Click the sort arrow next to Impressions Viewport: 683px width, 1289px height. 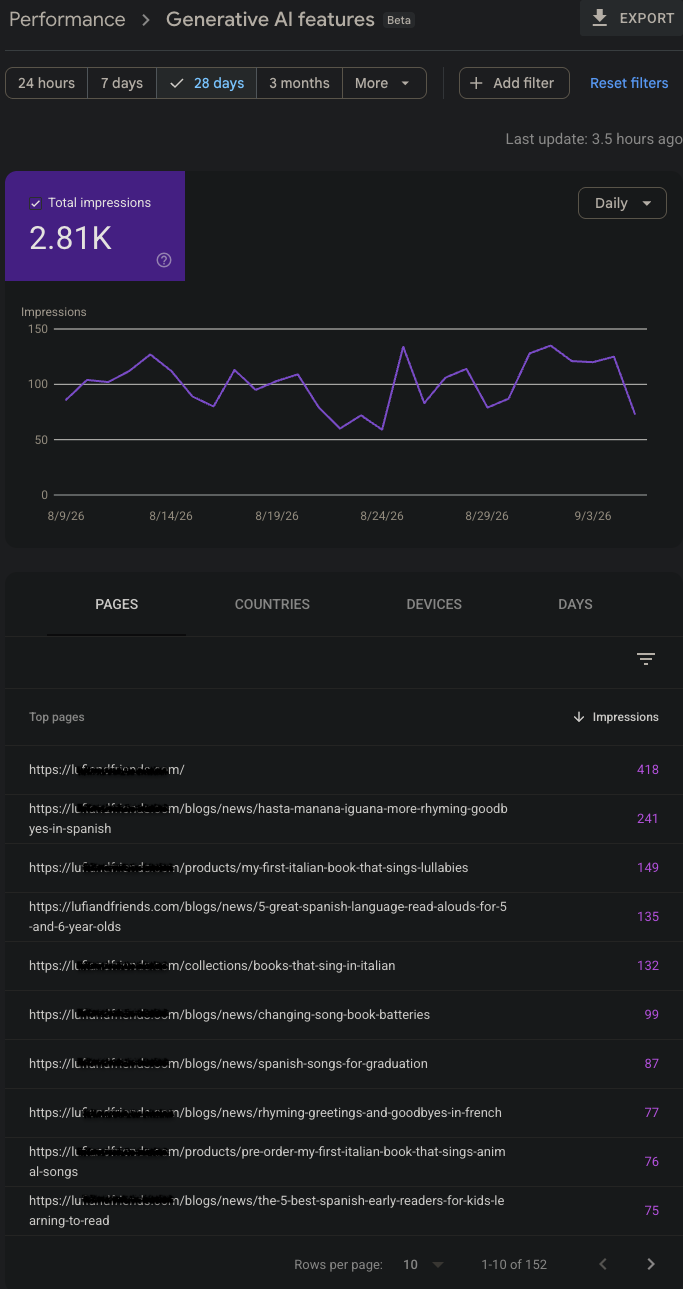tap(578, 717)
